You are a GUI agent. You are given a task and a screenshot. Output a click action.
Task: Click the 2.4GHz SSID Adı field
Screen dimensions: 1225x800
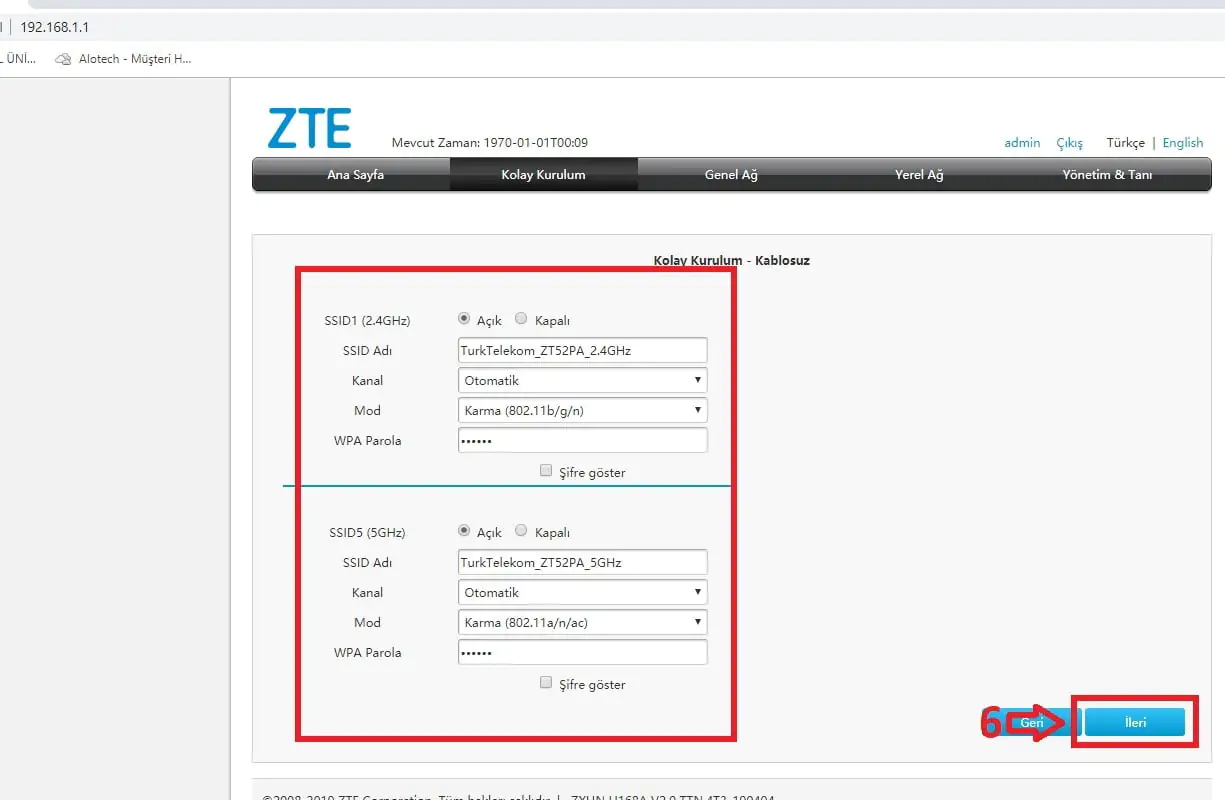(x=583, y=350)
